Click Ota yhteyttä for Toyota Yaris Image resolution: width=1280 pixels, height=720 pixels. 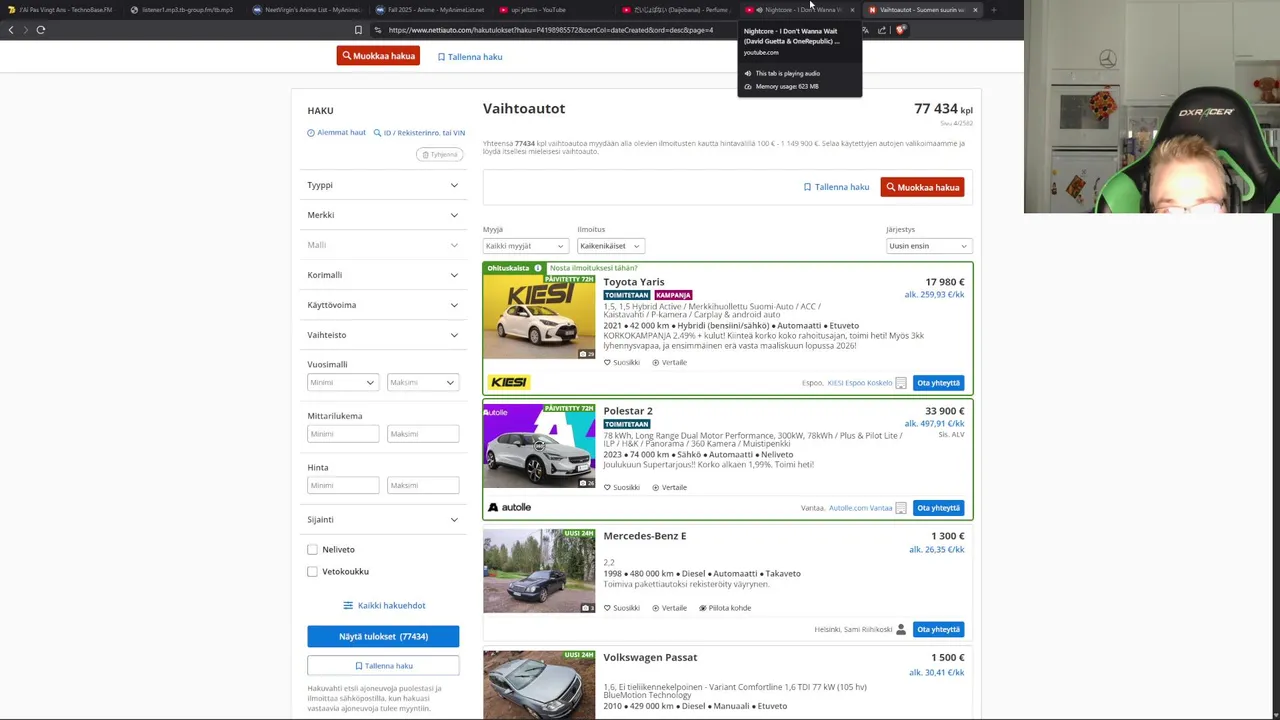tap(938, 383)
